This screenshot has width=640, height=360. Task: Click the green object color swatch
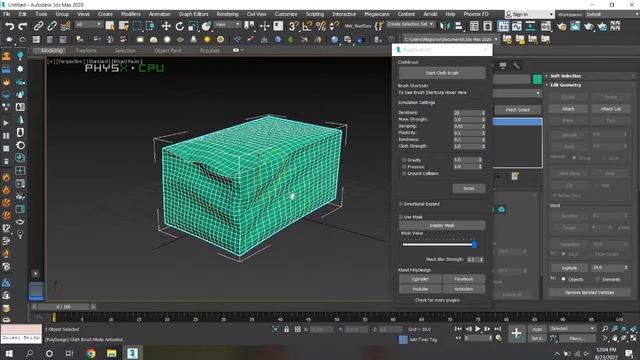(x=537, y=79)
